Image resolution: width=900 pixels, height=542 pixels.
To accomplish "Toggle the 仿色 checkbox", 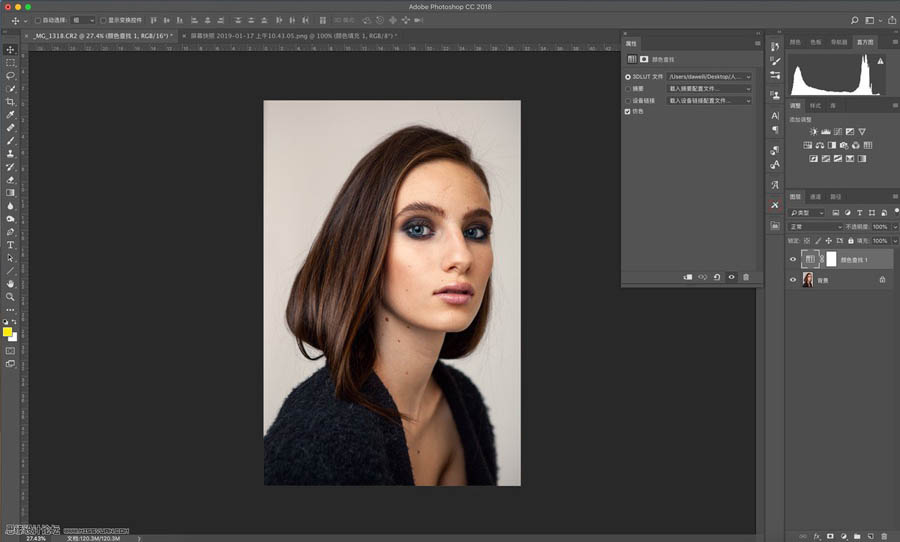I will pos(628,112).
